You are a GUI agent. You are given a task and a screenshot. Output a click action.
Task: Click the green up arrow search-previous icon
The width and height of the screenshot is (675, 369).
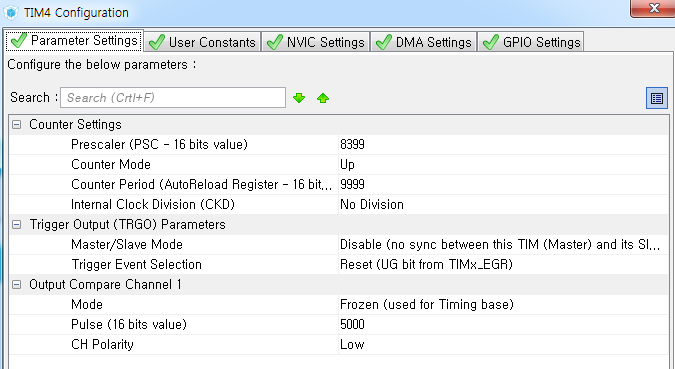[323, 98]
